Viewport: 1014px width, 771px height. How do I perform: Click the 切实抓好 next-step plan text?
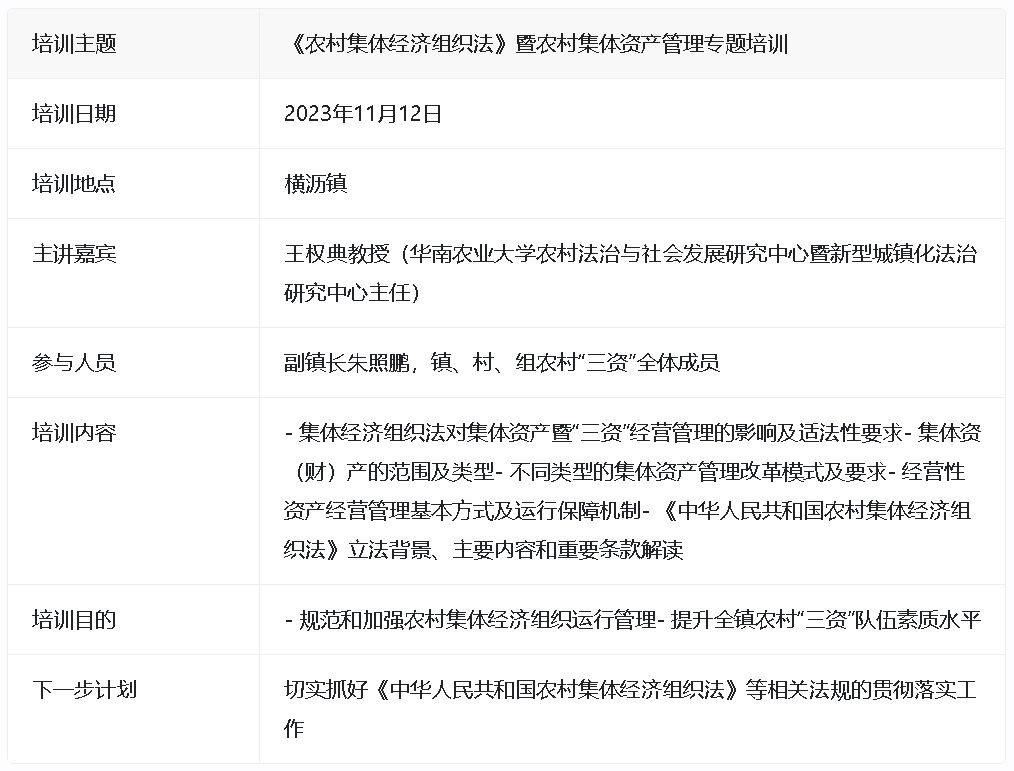324,690
